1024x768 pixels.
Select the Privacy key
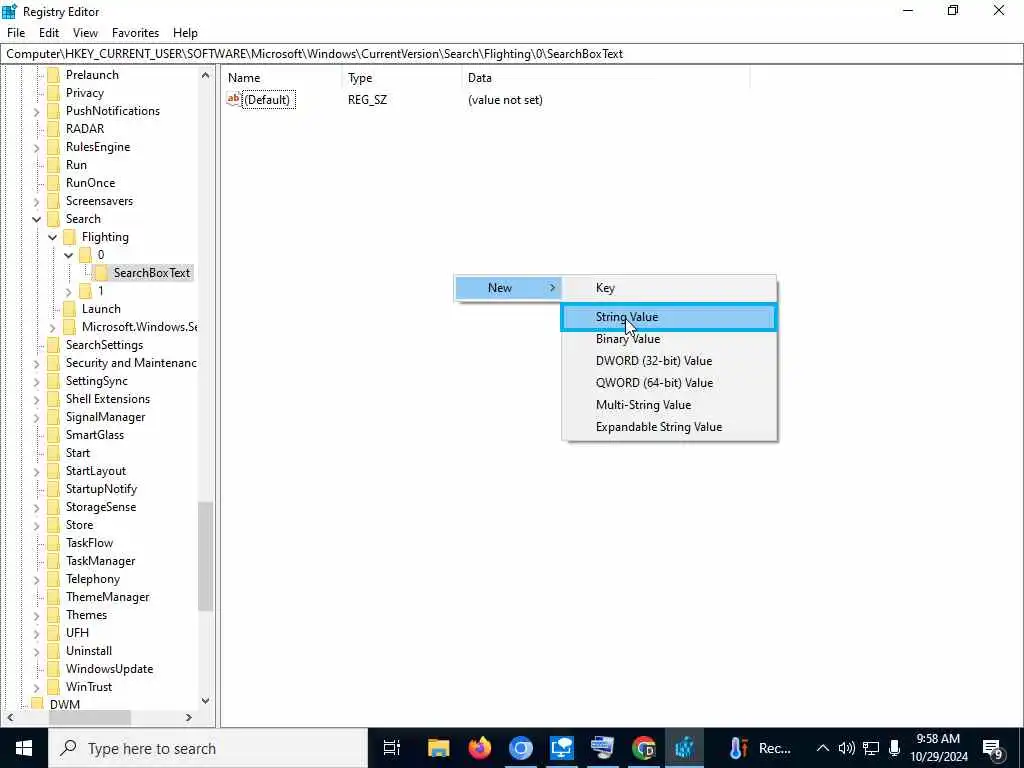(85, 93)
